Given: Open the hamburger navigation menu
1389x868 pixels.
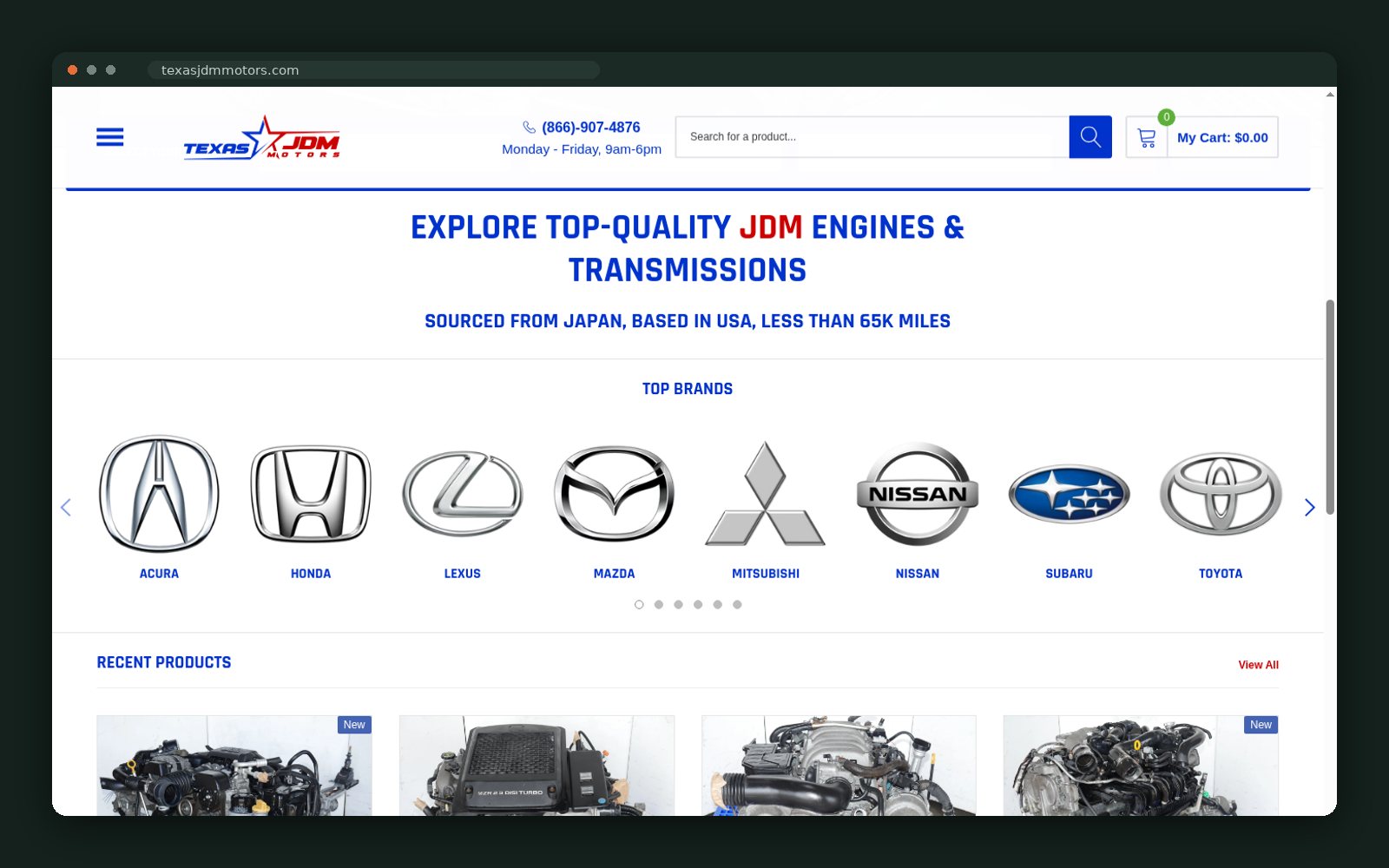Looking at the screenshot, I should [109, 137].
